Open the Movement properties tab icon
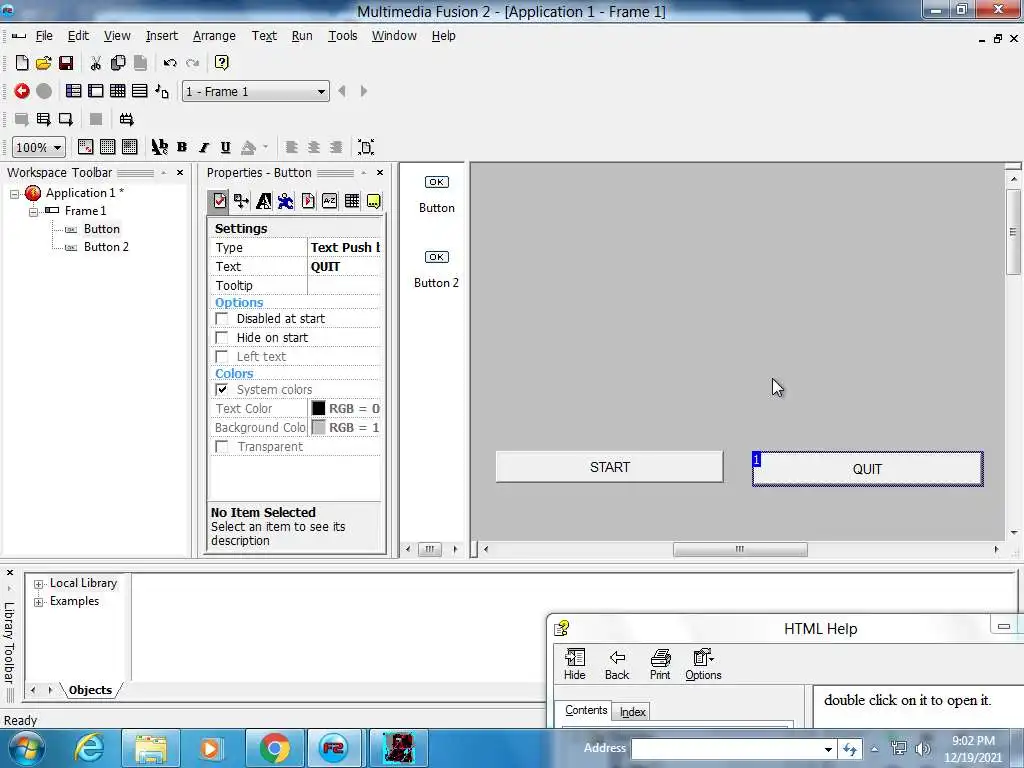Viewport: 1024px width, 768px height. (x=285, y=201)
